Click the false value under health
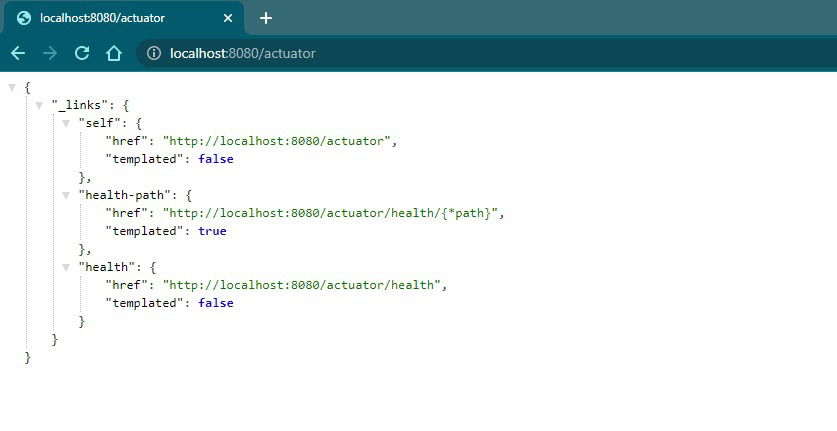The image size is (837, 431). click(216, 303)
